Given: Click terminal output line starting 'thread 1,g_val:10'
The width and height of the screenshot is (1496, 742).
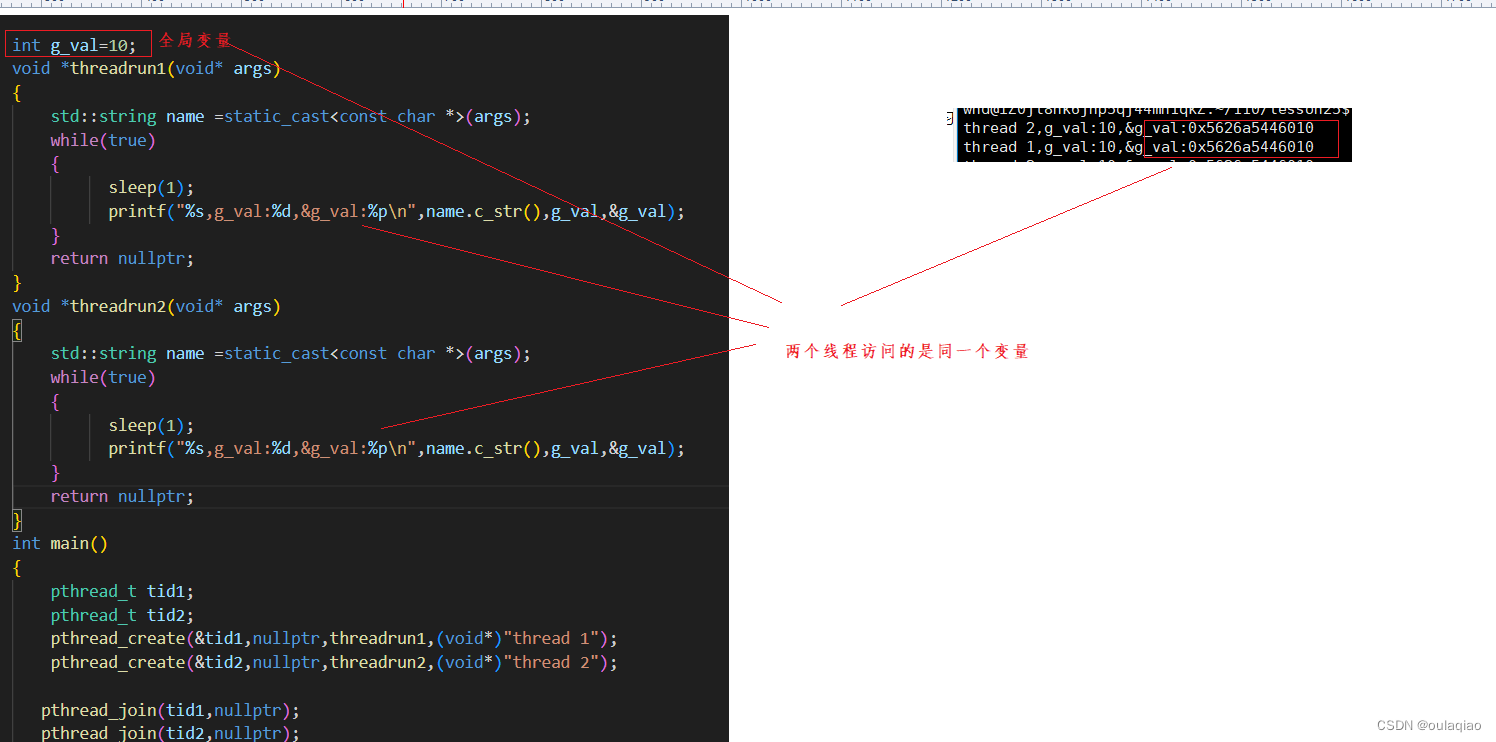Looking at the screenshot, I should coord(1138,147).
